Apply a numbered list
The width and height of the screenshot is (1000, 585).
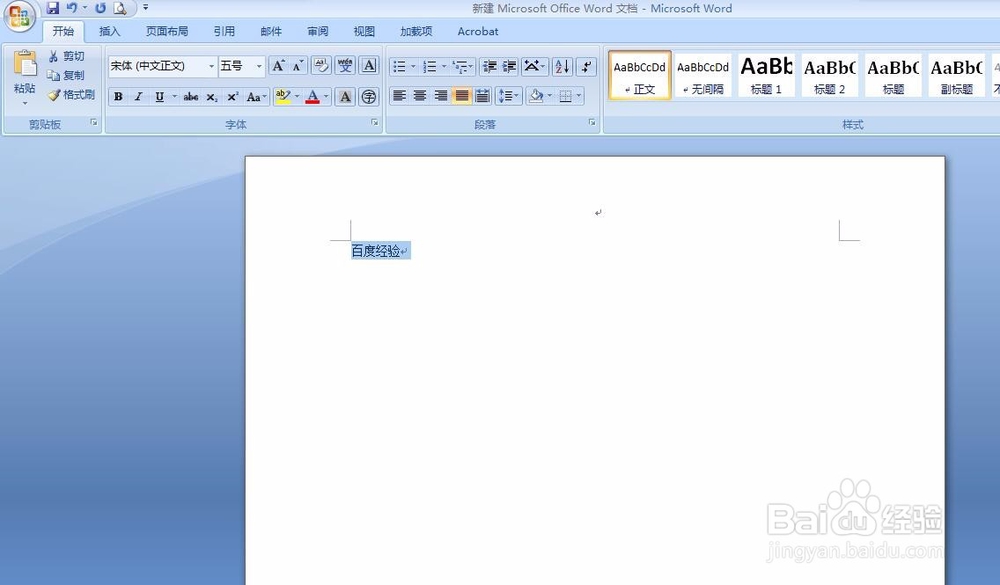coord(430,66)
